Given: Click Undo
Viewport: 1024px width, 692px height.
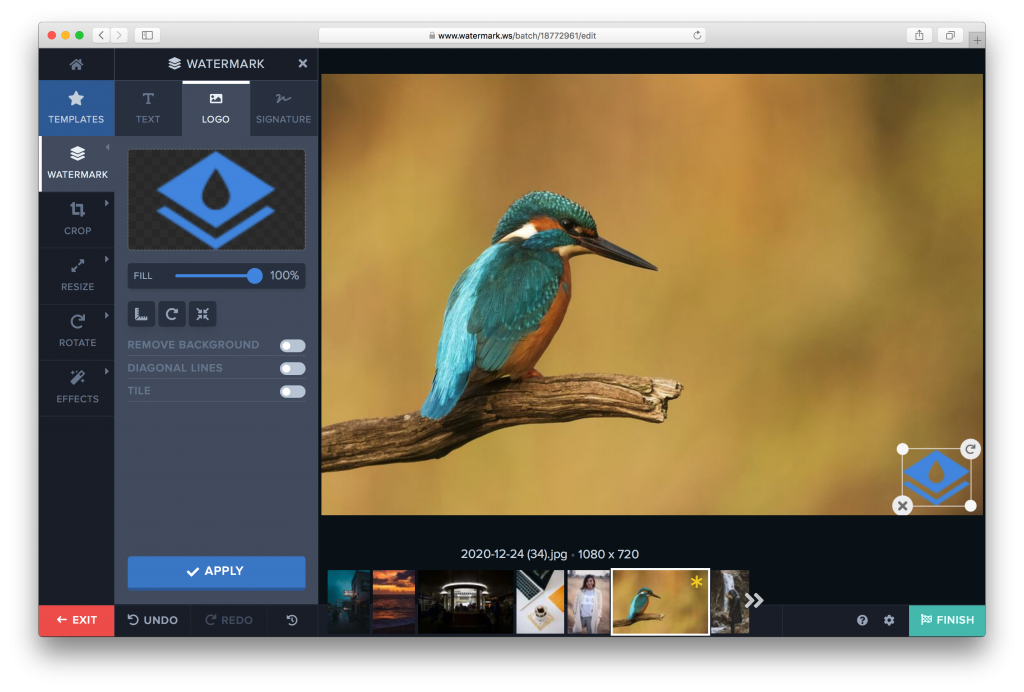Looking at the screenshot, I should point(152,620).
